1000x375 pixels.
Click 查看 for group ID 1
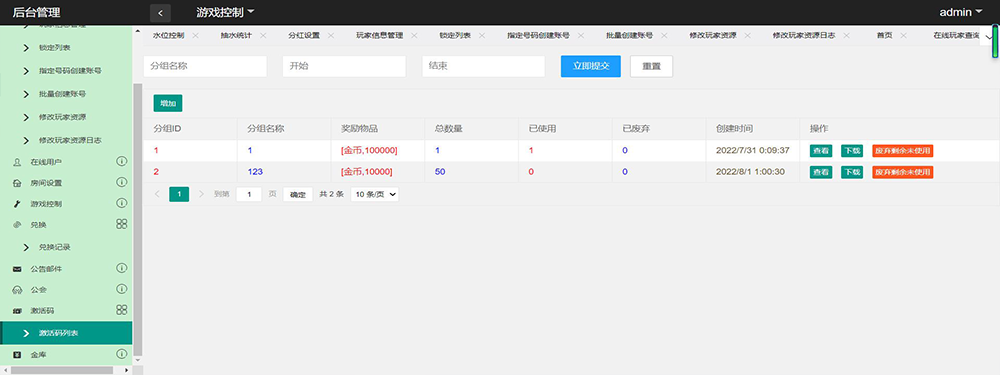[821, 151]
